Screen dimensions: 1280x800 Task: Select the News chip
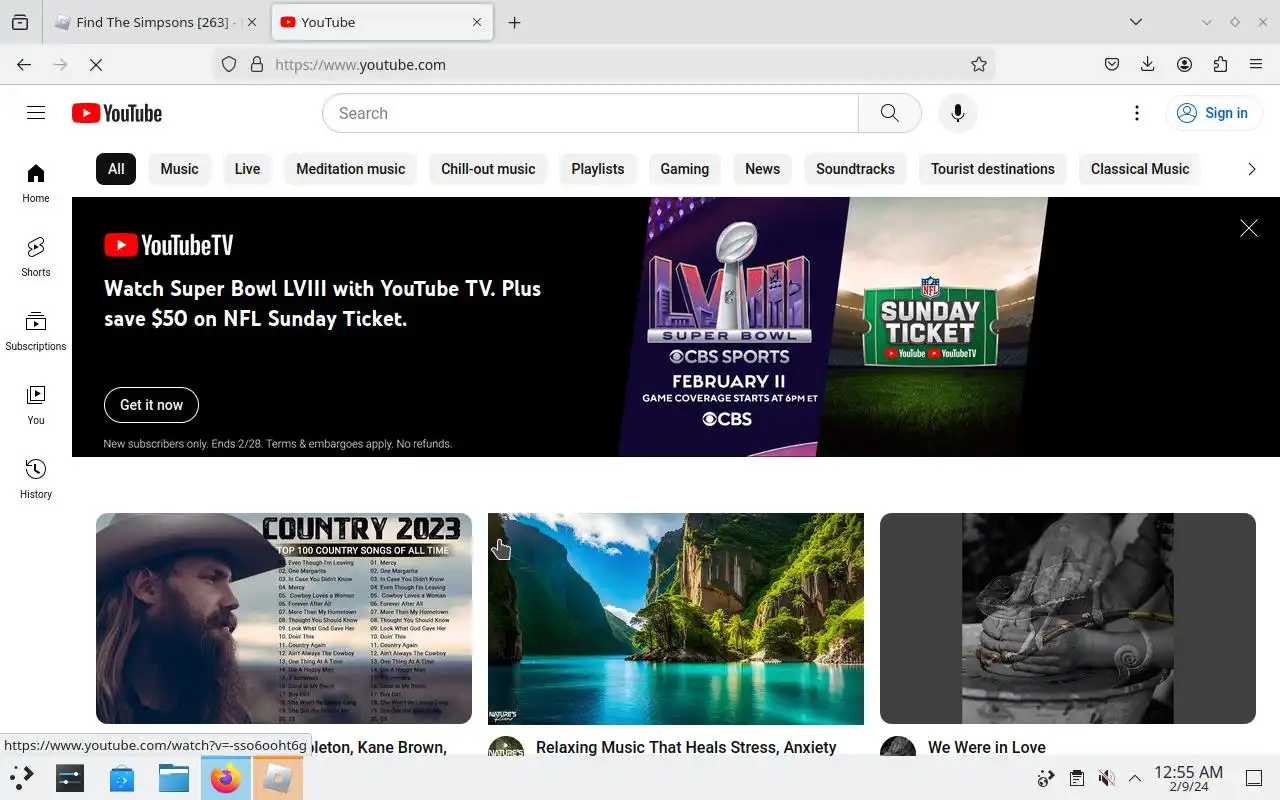coord(762,169)
